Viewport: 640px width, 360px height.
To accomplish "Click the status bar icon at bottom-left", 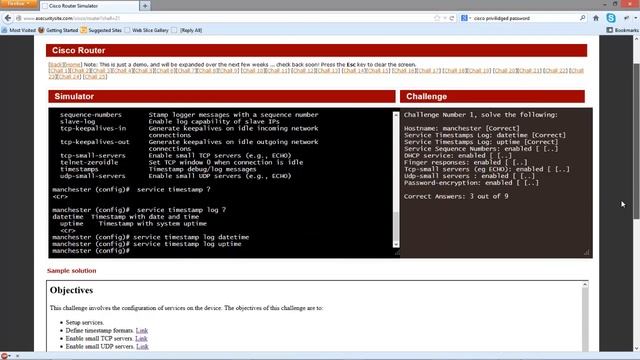I will pos(4,356).
